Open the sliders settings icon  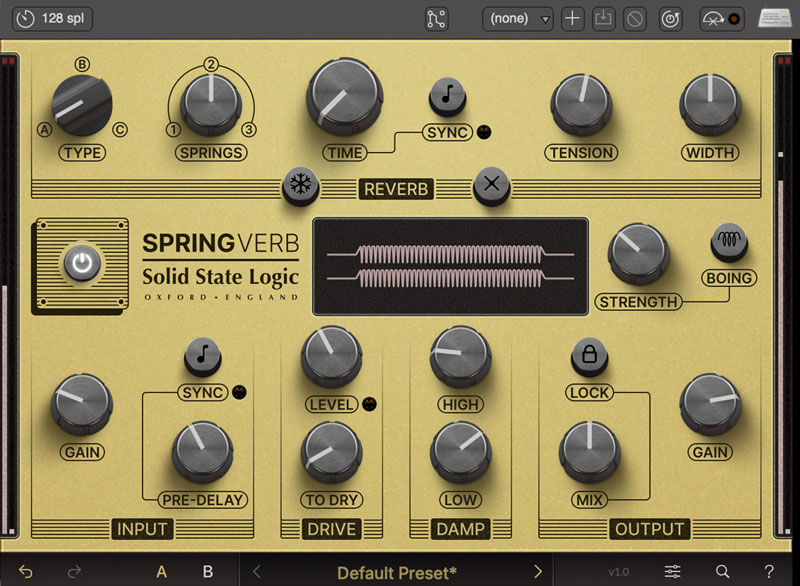pyautogui.click(x=672, y=572)
